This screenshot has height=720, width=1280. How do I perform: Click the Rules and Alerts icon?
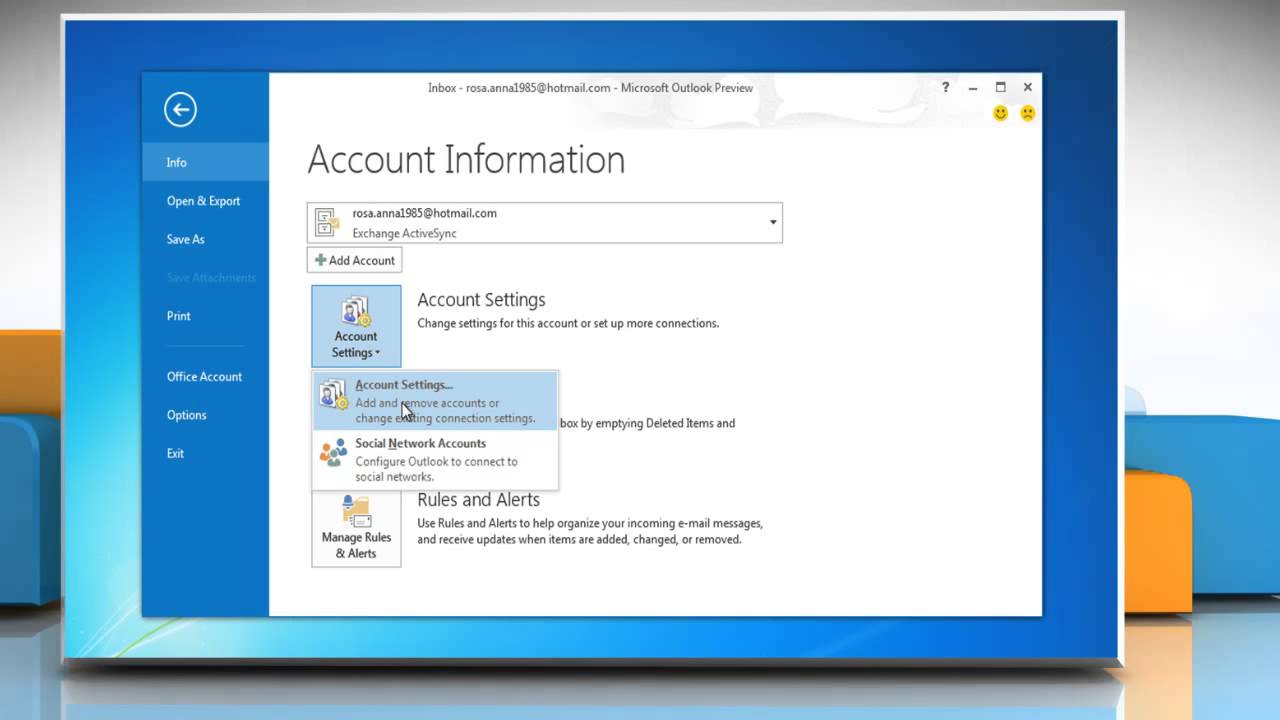pos(356,510)
